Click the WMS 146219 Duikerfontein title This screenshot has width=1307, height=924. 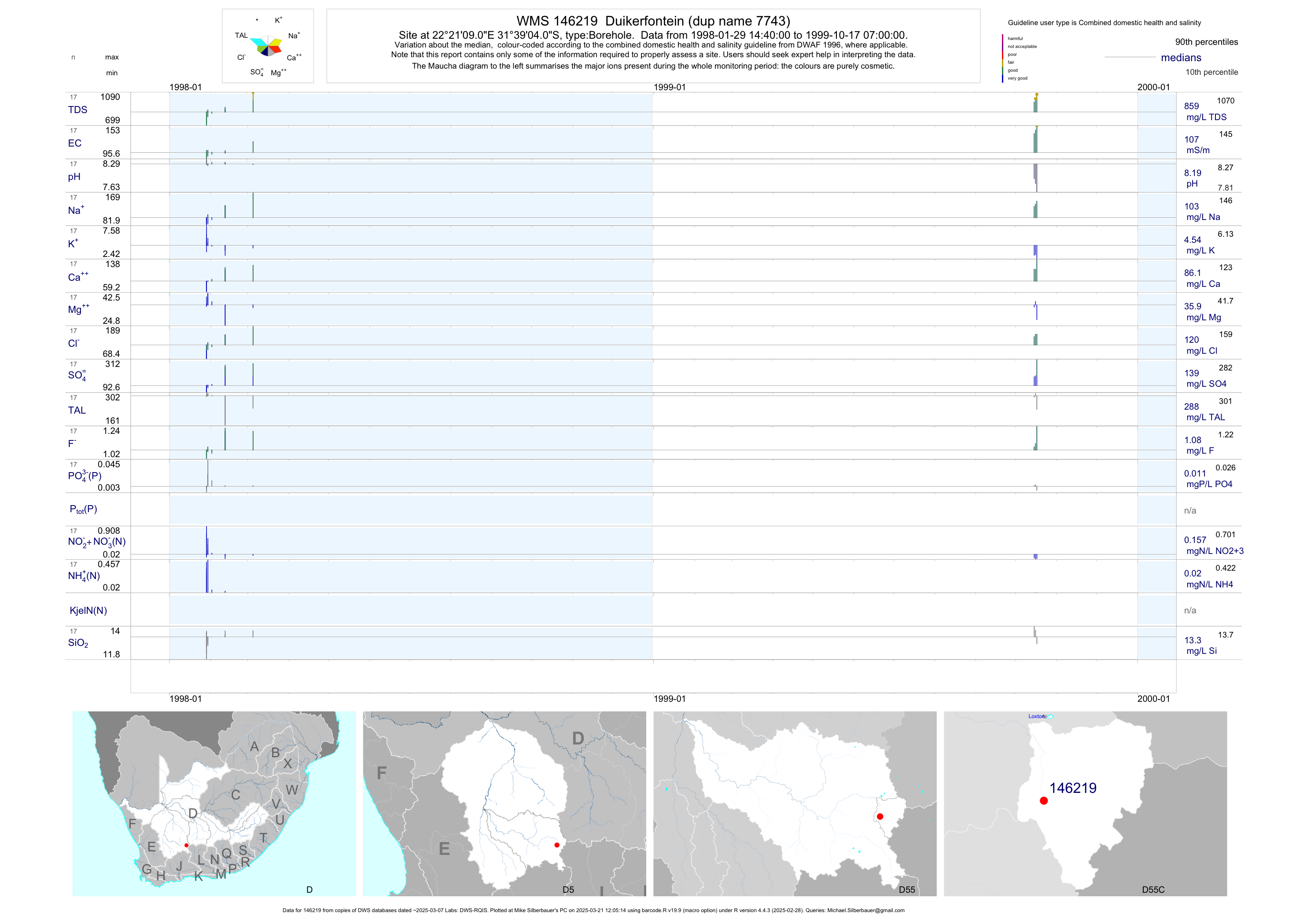pos(653,21)
